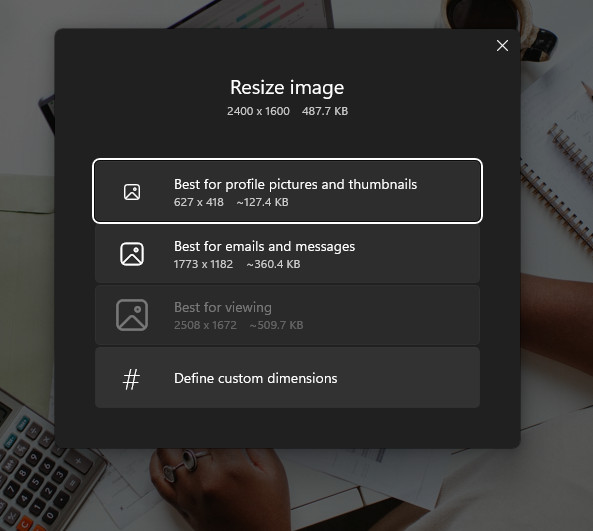
Task: Select Best for emails and messages option
Action: pos(287,254)
